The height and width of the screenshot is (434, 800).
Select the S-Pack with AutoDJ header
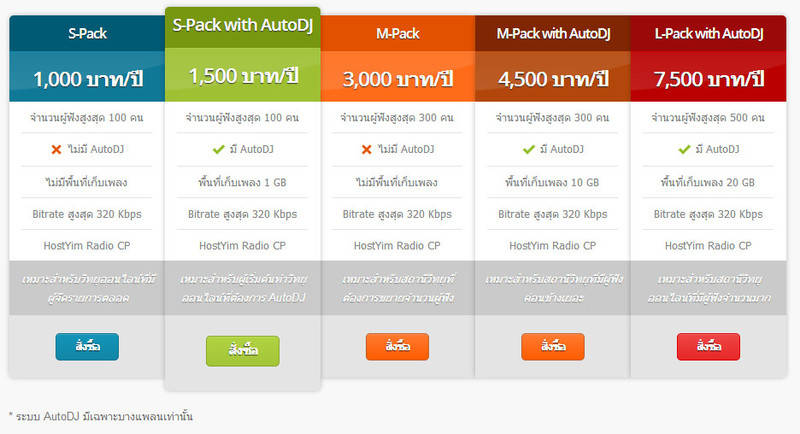coord(243,25)
